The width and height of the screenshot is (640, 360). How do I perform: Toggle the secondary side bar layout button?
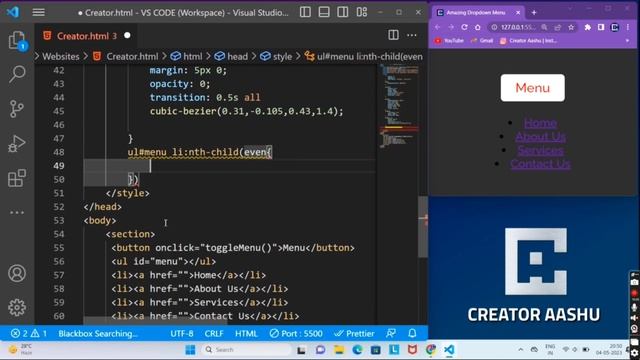tap(343, 12)
